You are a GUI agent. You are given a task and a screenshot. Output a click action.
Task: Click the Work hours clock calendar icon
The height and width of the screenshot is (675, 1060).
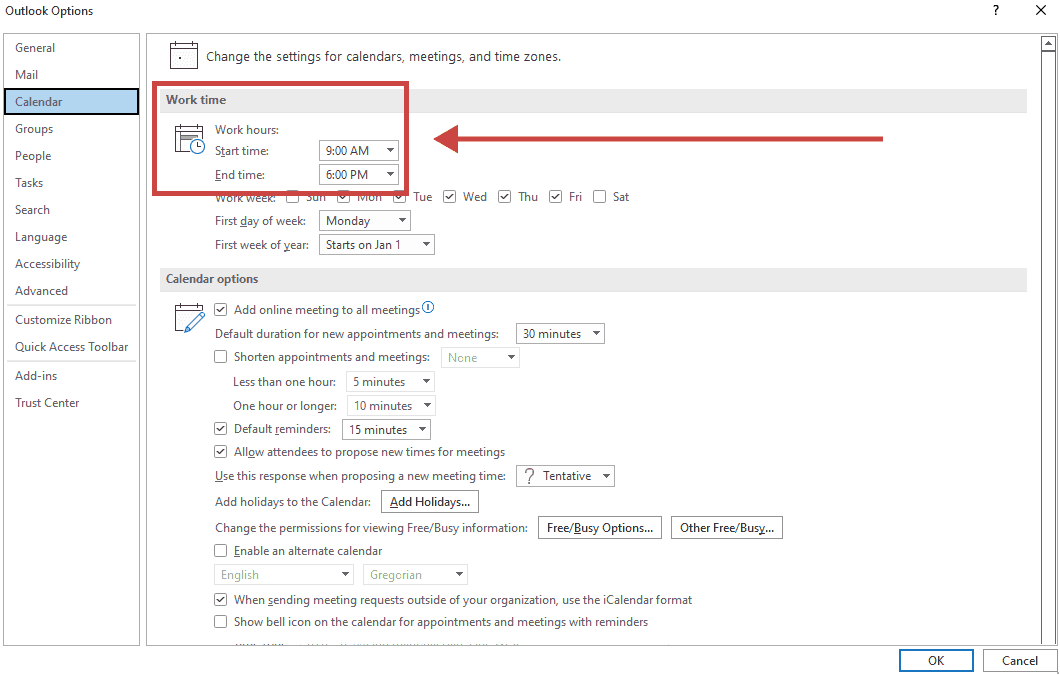coord(189,139)
